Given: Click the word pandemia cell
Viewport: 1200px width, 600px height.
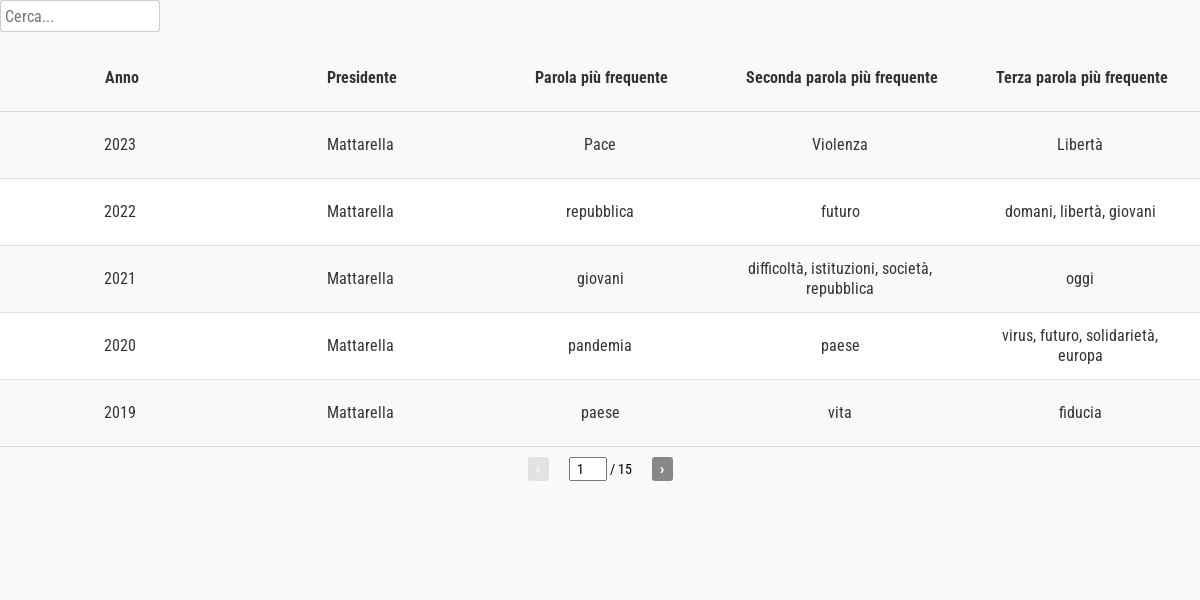Looking at the screenshot, I should click(x=600, y=346).
